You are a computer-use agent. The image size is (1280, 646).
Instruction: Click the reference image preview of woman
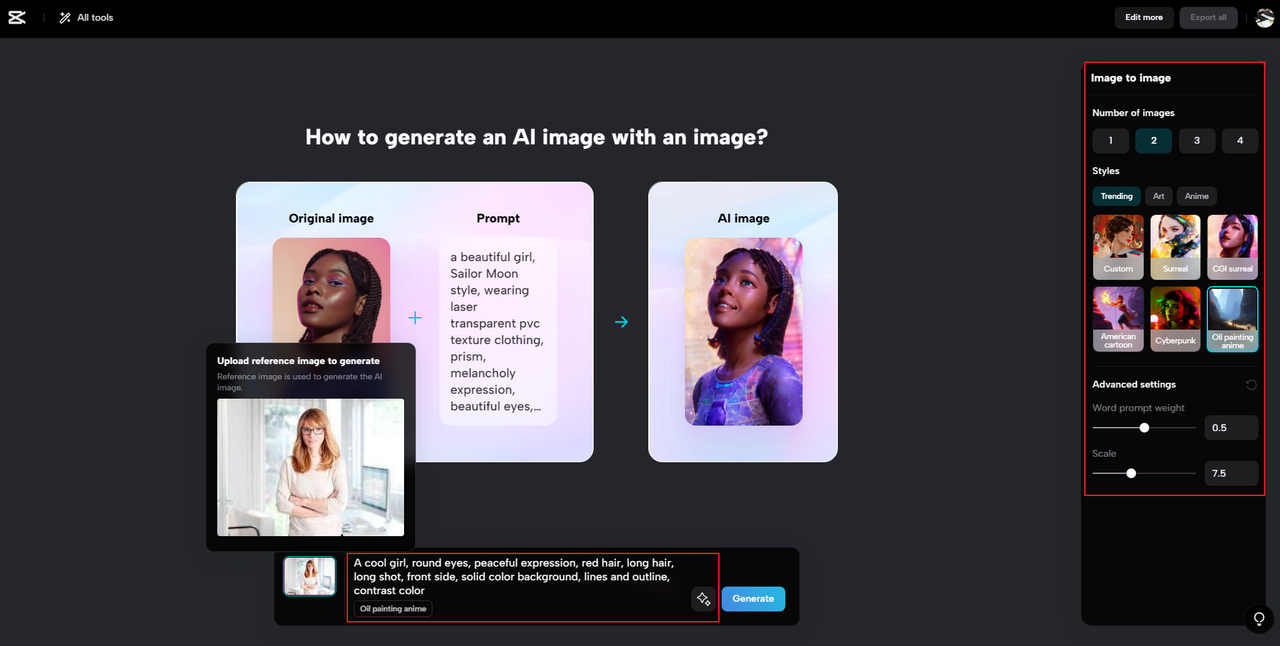[311, 467]
